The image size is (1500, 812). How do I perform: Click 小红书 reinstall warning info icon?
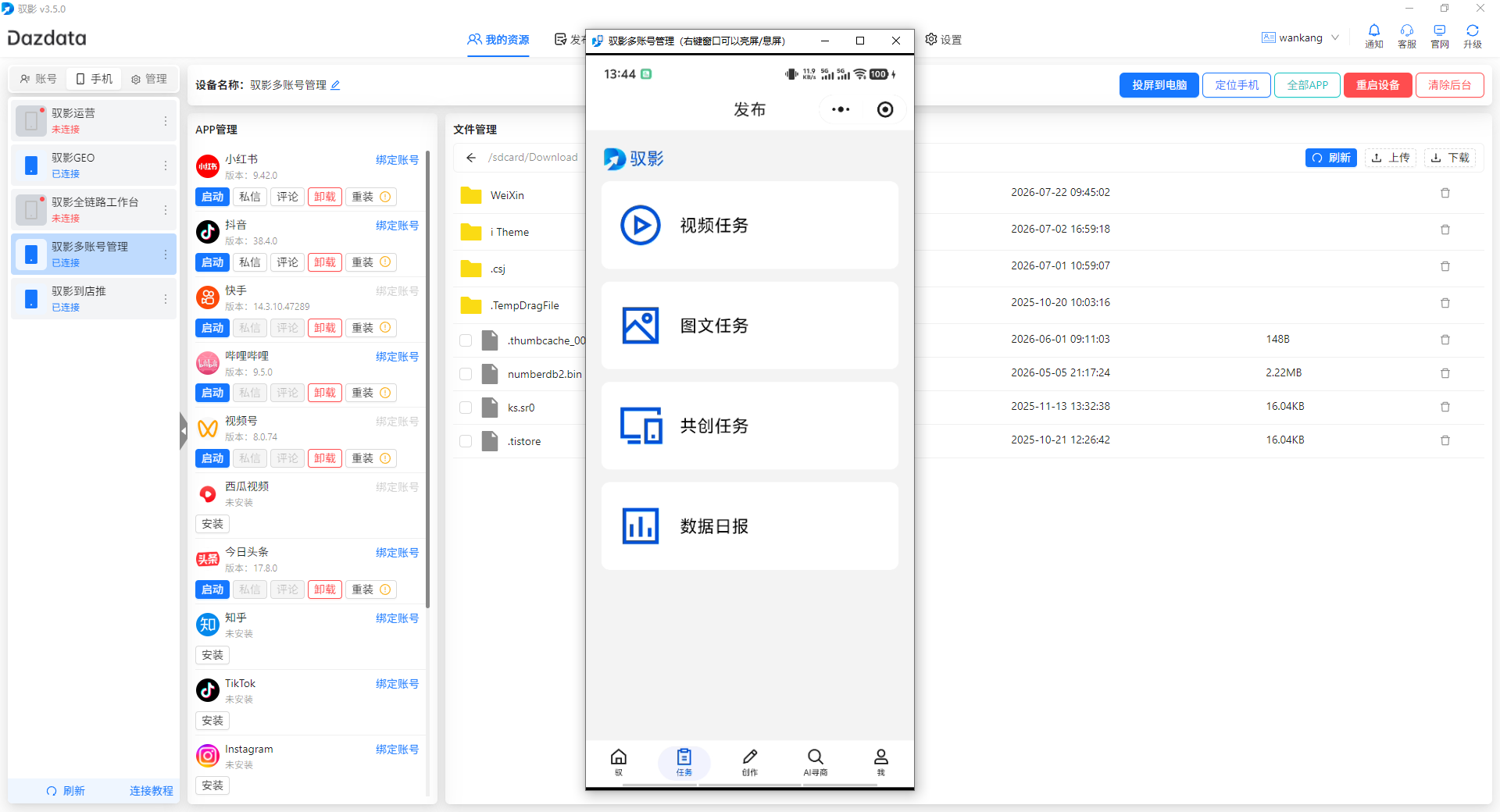385,197
